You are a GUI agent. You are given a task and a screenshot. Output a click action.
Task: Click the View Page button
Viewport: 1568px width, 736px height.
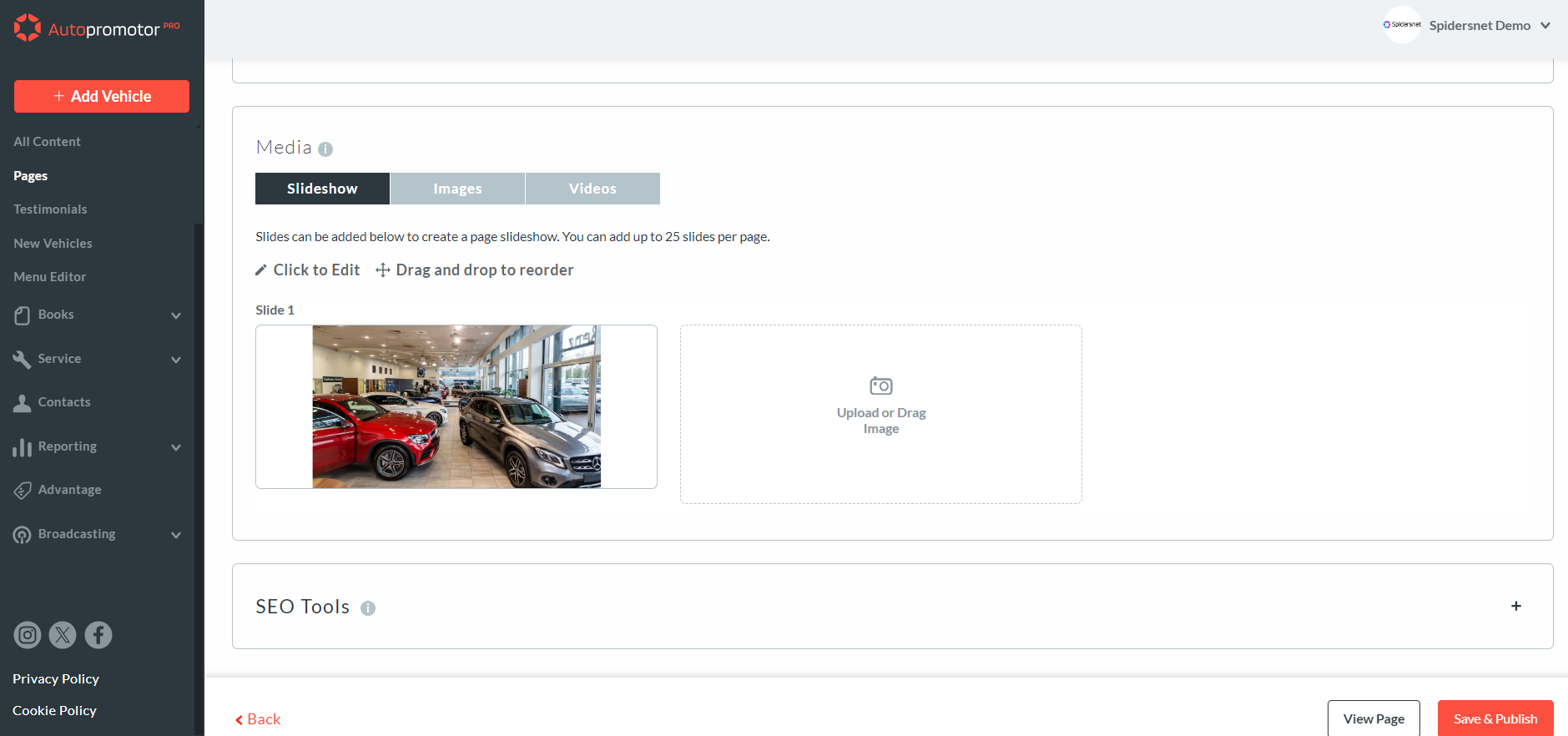click(x=1373, y=718)
